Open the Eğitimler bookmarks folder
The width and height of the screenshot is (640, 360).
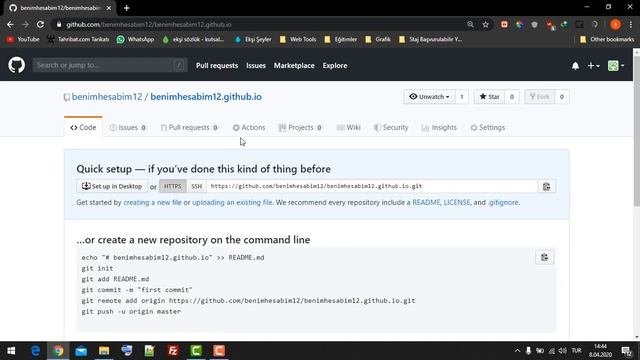(340, 39)
